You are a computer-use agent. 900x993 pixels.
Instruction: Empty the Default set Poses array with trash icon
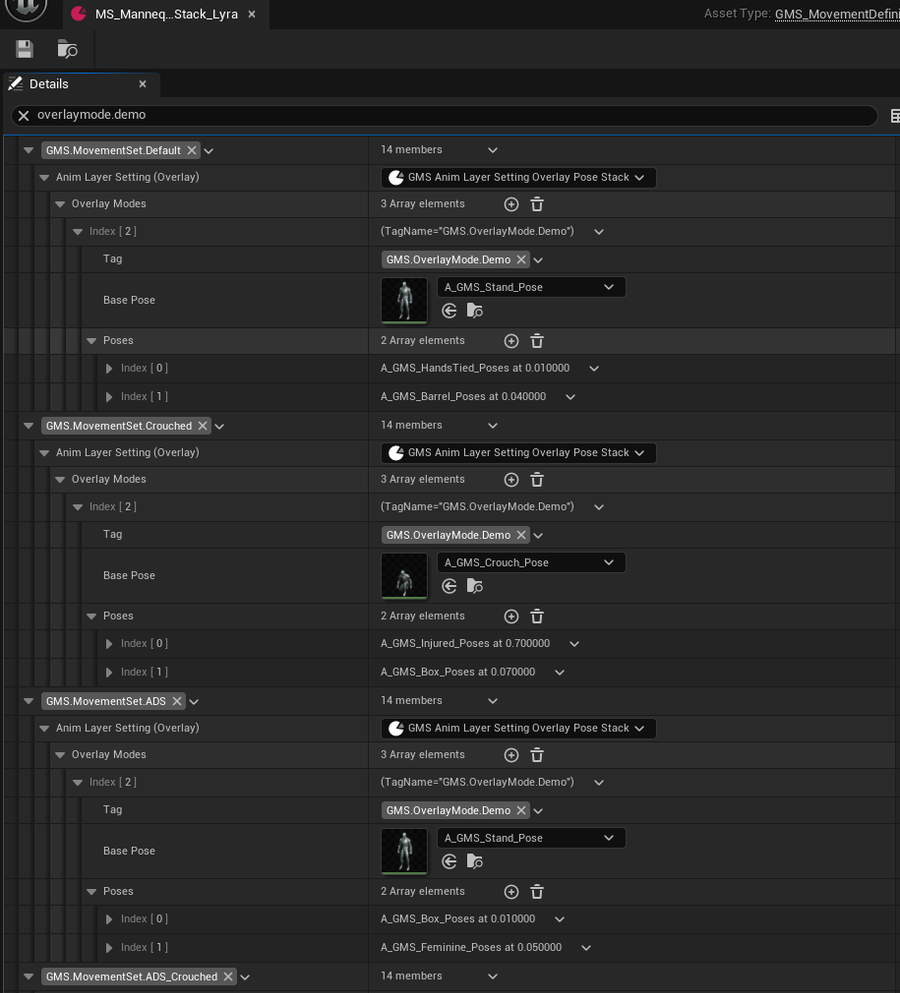[x=536, y=341]
